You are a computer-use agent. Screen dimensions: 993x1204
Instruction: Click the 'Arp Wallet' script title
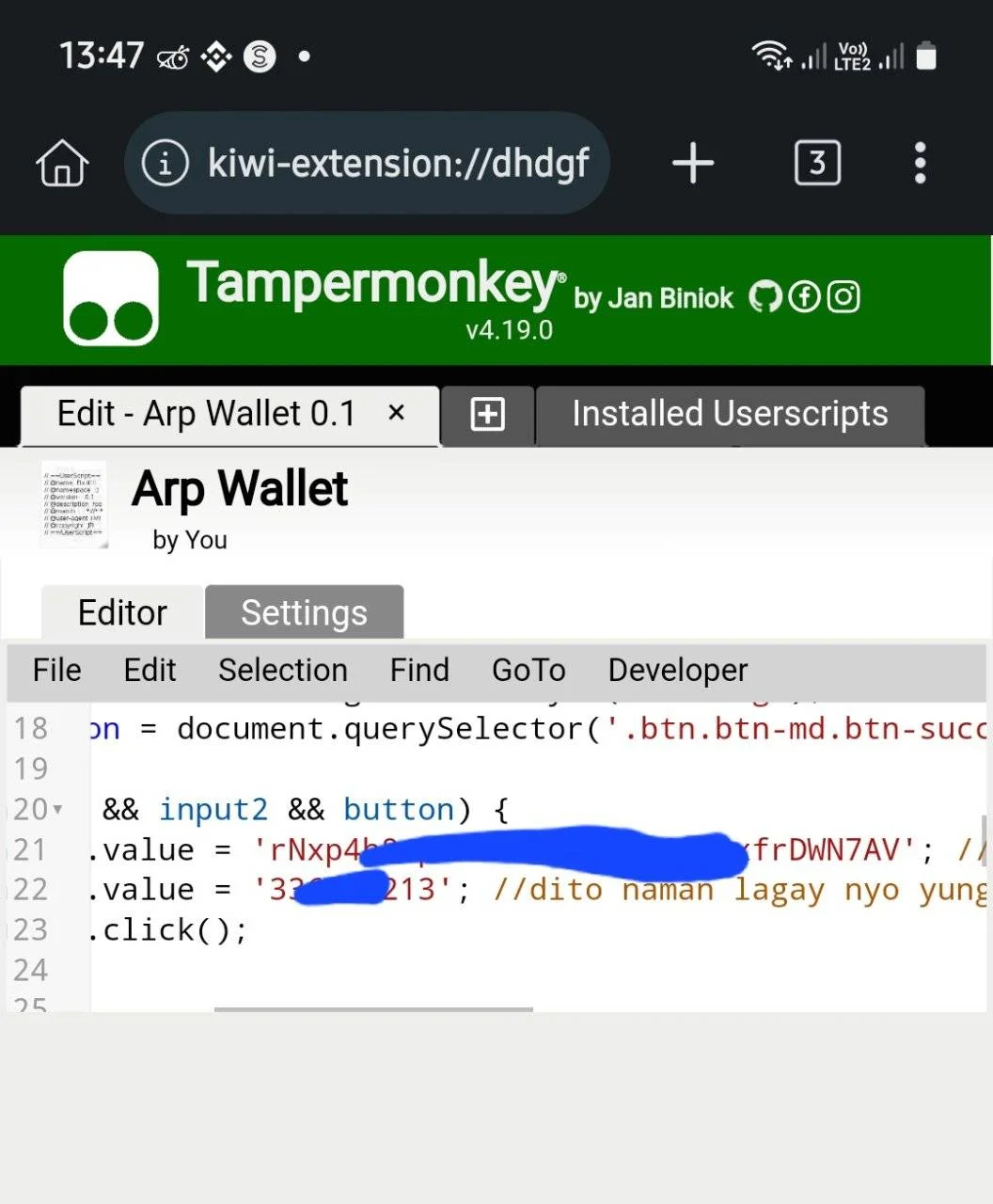click(240, 489)
